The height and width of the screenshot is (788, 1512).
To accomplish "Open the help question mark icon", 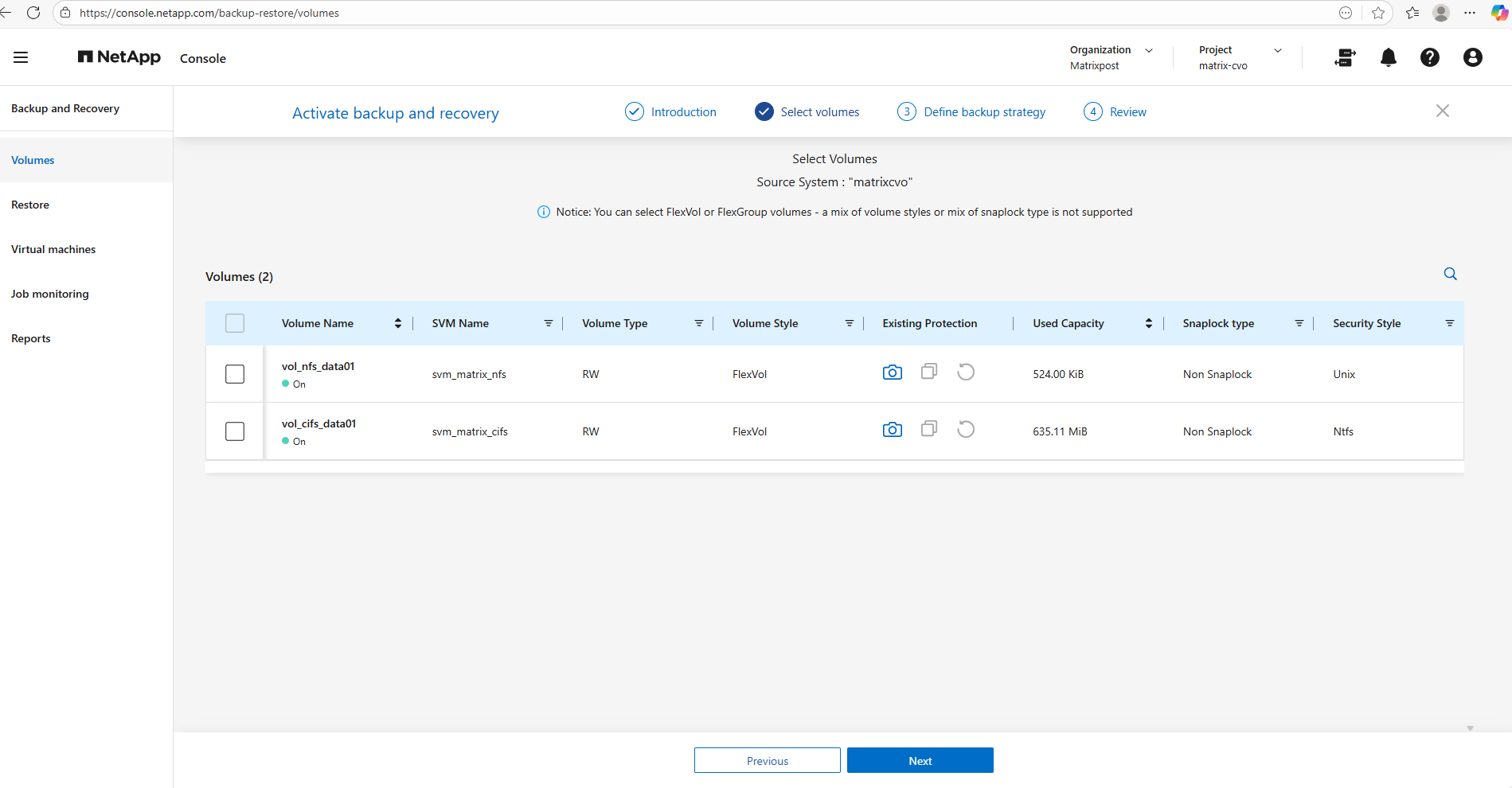I will [x=1429, y=57].
